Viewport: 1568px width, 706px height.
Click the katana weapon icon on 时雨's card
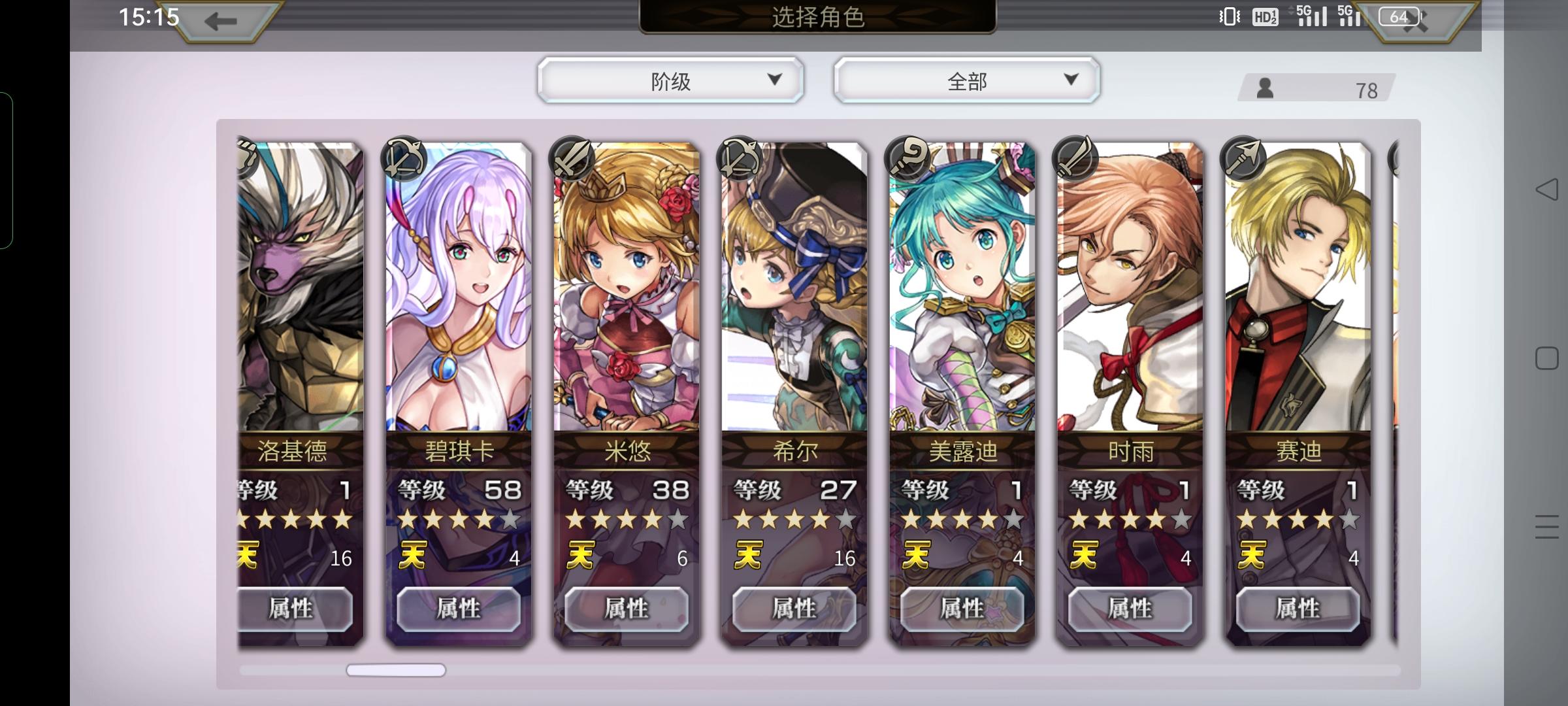click(1075, 158)
